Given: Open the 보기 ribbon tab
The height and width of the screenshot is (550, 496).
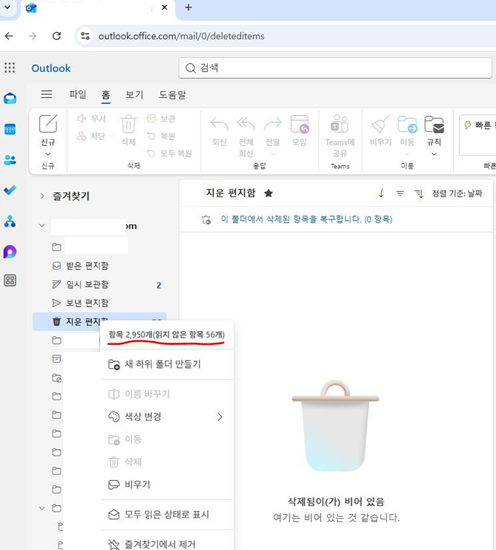Looking at the screenshot, I should [134, 95].
